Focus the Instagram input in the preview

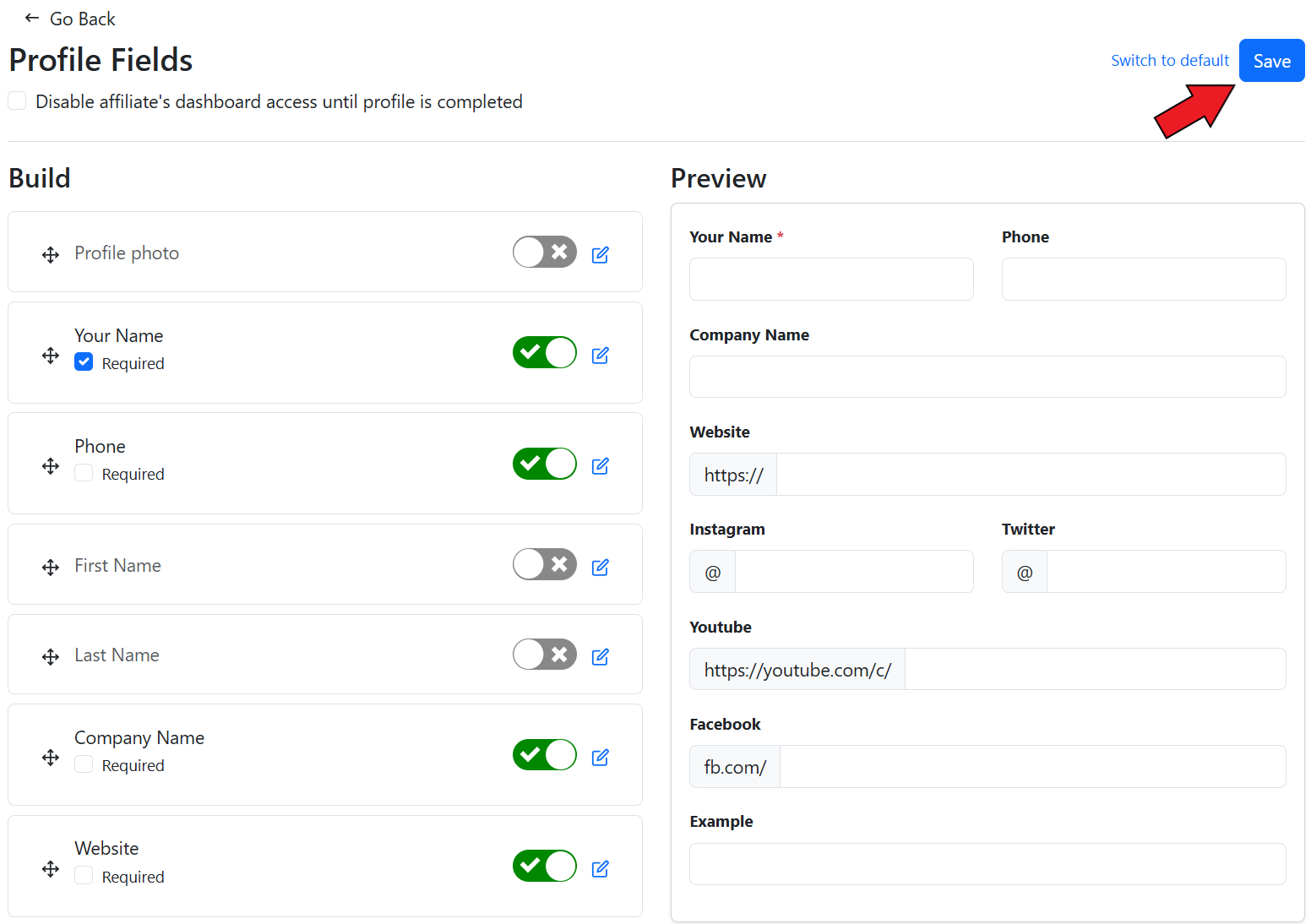[853, 572]
